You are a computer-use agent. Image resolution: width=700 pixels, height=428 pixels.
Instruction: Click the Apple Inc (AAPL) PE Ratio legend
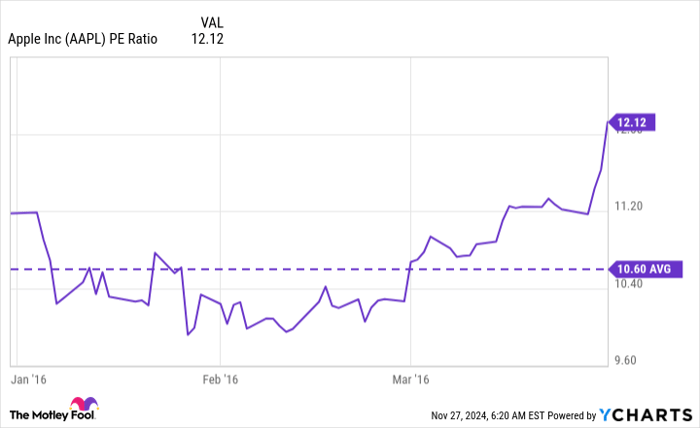pos(82,40)
